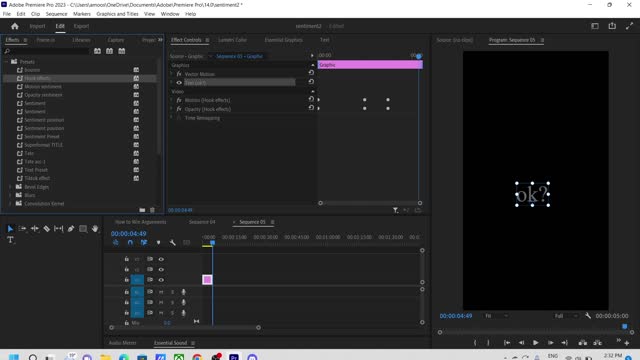Switch to the Essential Graphics tab

284,40
